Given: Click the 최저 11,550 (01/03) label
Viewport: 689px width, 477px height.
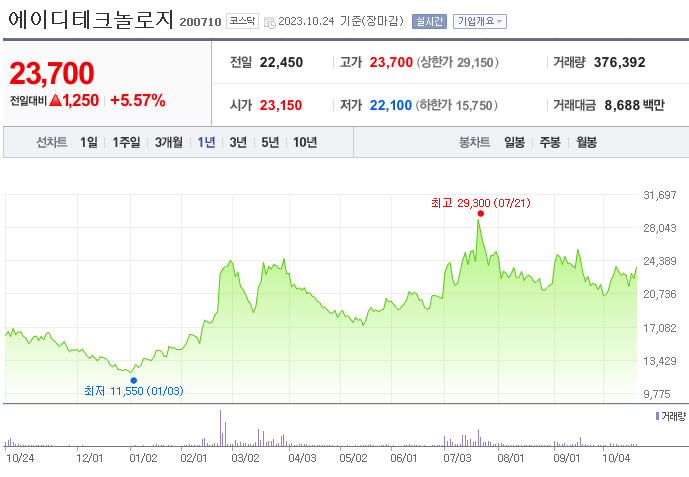Looking at the screenshot, I should (x=134, y=391).
